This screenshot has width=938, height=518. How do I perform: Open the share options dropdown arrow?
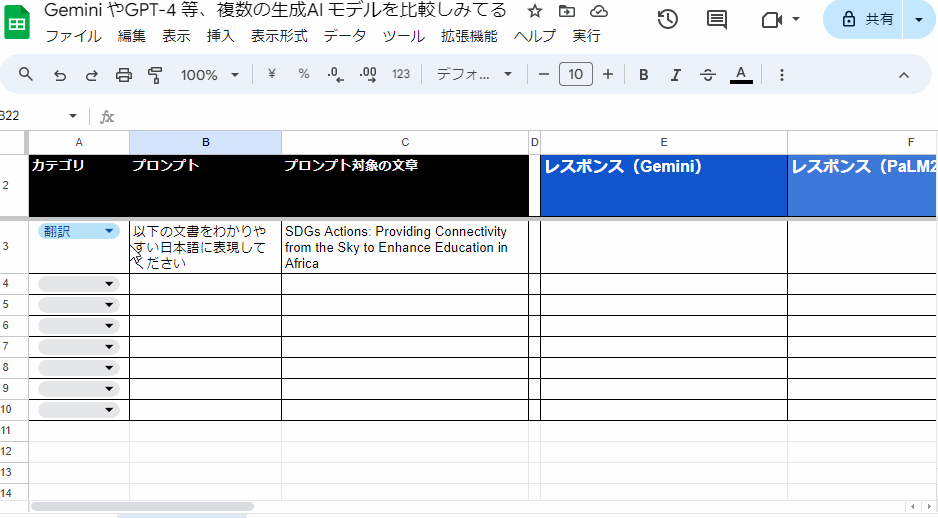(x=919, y=19)
